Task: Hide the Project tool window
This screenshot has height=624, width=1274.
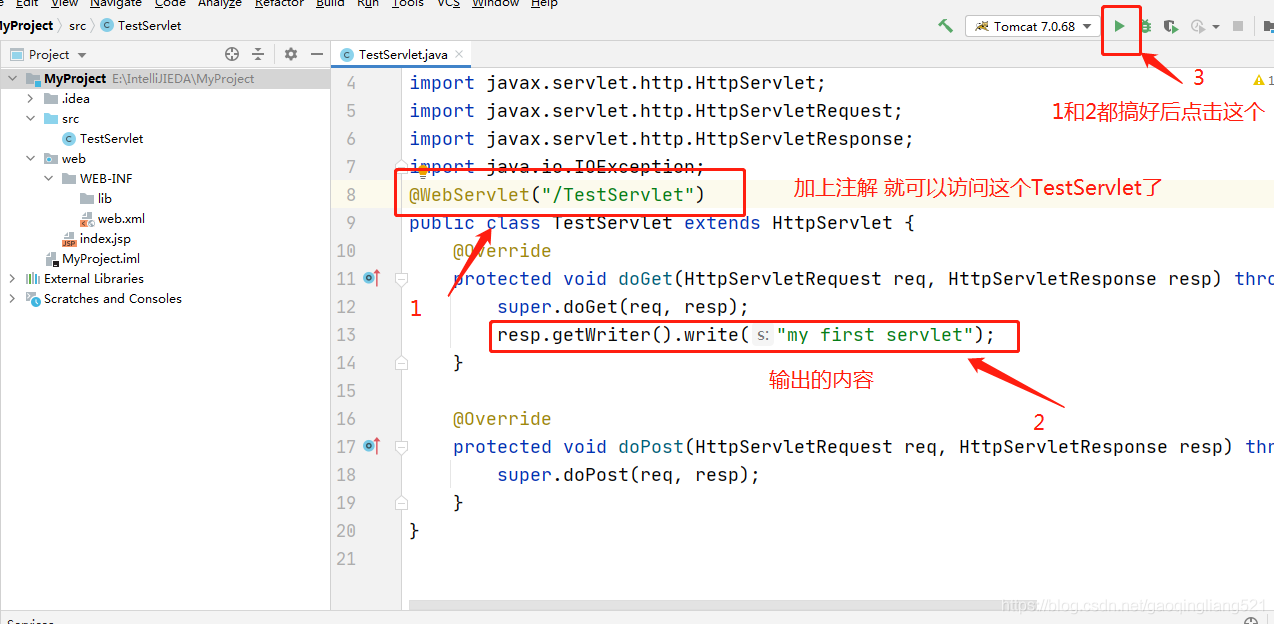Action: pyautogui.click(x=316, y=53)
